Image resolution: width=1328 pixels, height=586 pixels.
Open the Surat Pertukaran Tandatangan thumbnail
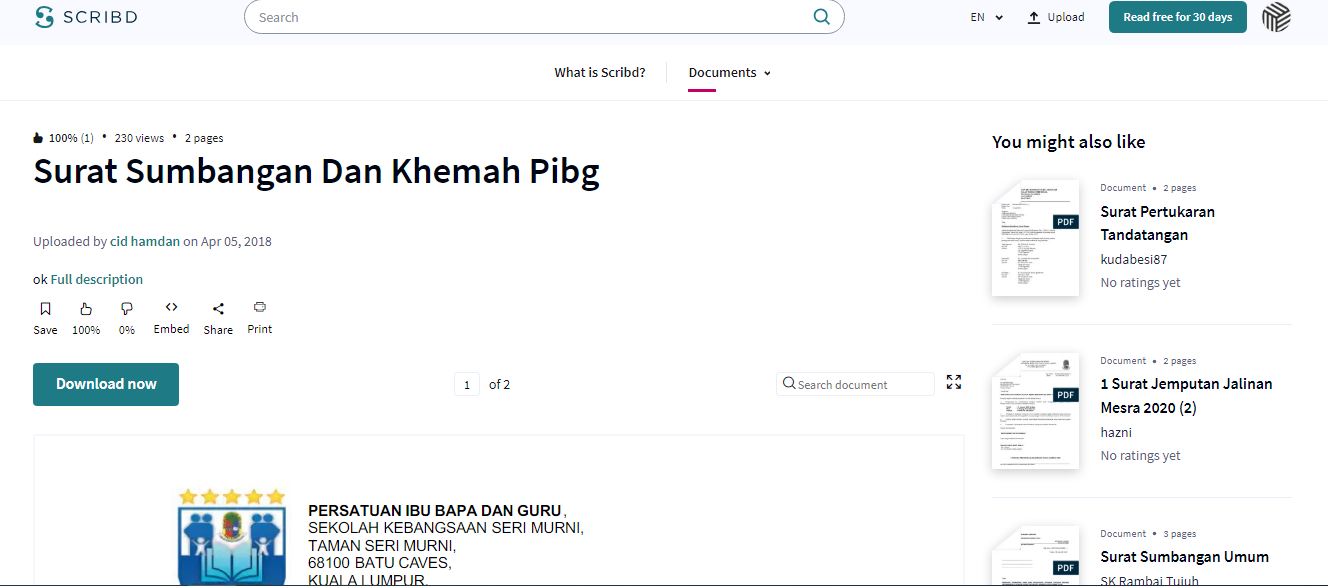click(1035, 237)
